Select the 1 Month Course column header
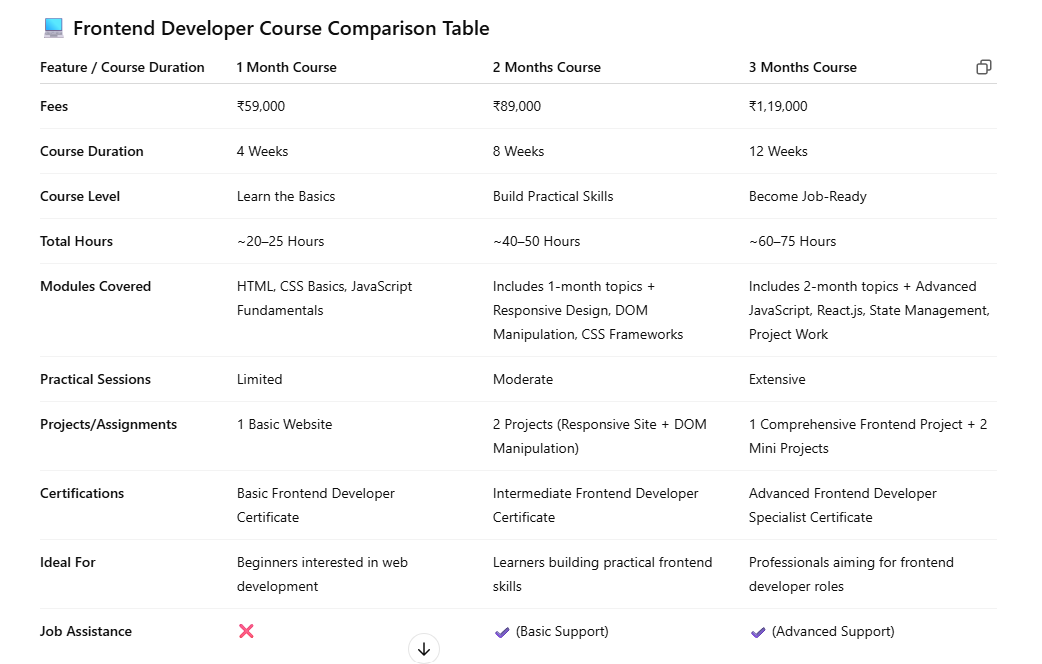This screenshot has height=664, width=1042. click(286, 67)
